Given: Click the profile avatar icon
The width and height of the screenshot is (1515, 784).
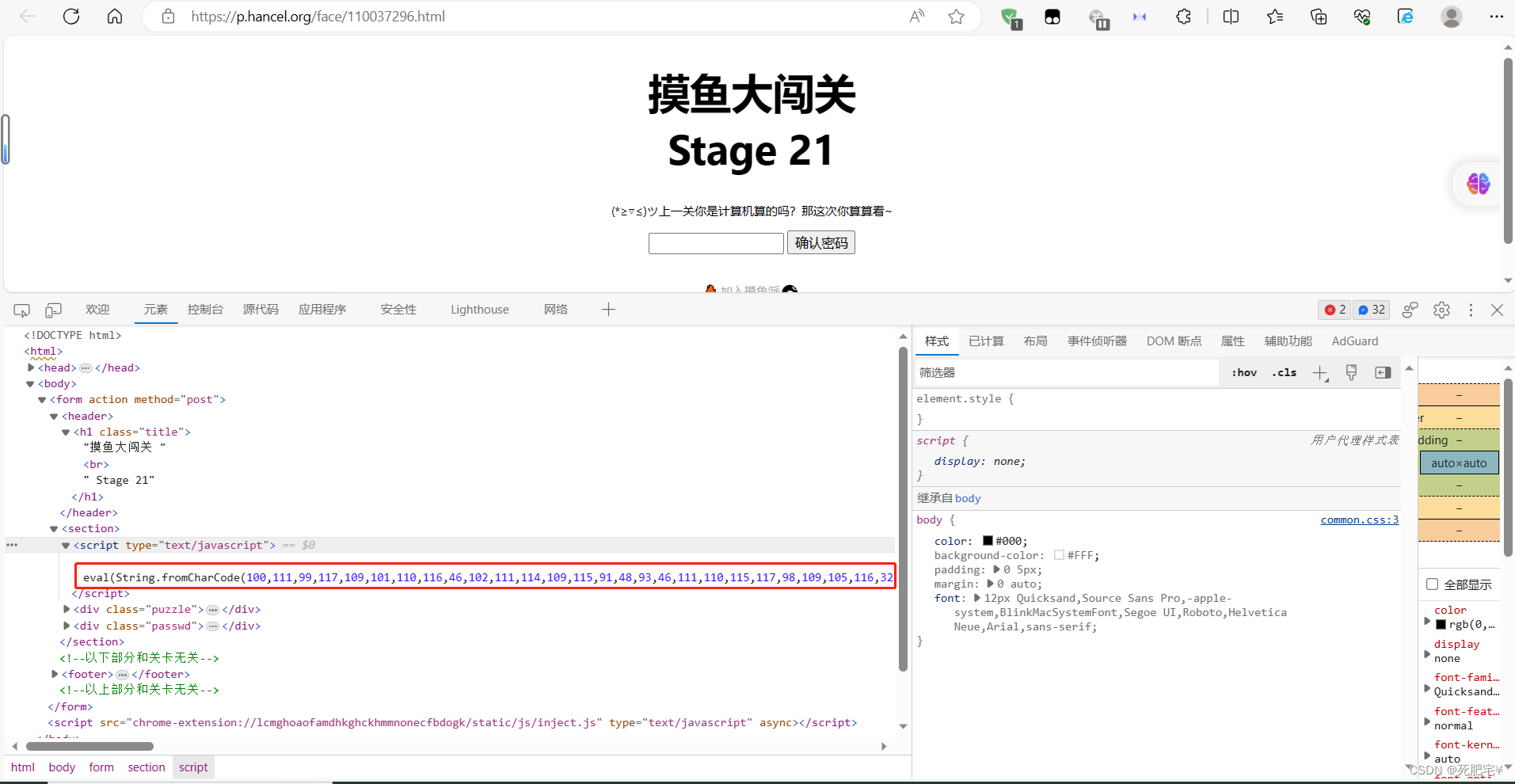Looking at the screenshot, I should pyautogui.click(x=1452, y=17).
